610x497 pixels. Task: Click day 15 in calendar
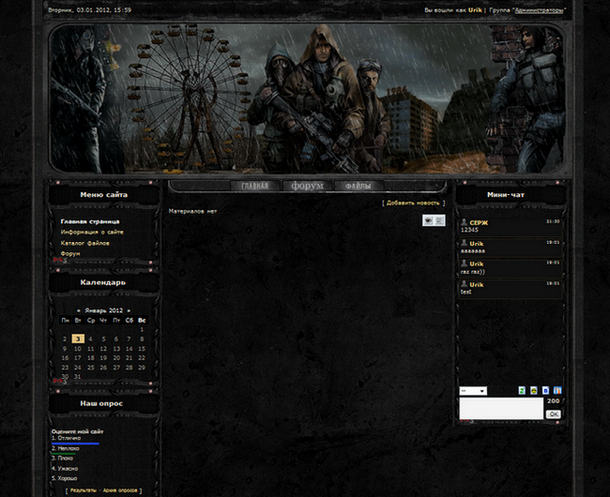tap(142, 349)
